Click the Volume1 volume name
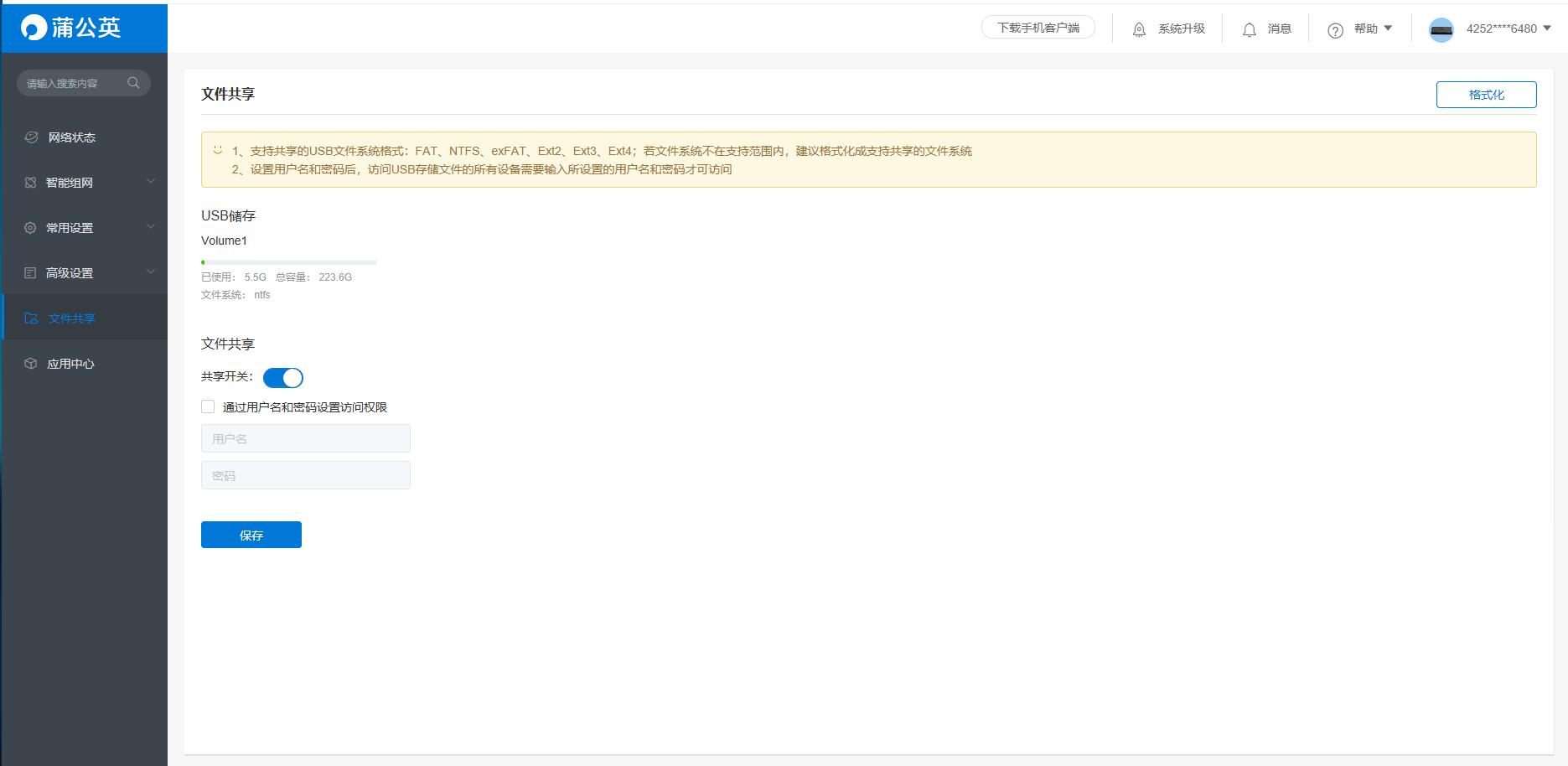Image resolution: width=1568 pixels, height=766 pixels. [224, 241]
